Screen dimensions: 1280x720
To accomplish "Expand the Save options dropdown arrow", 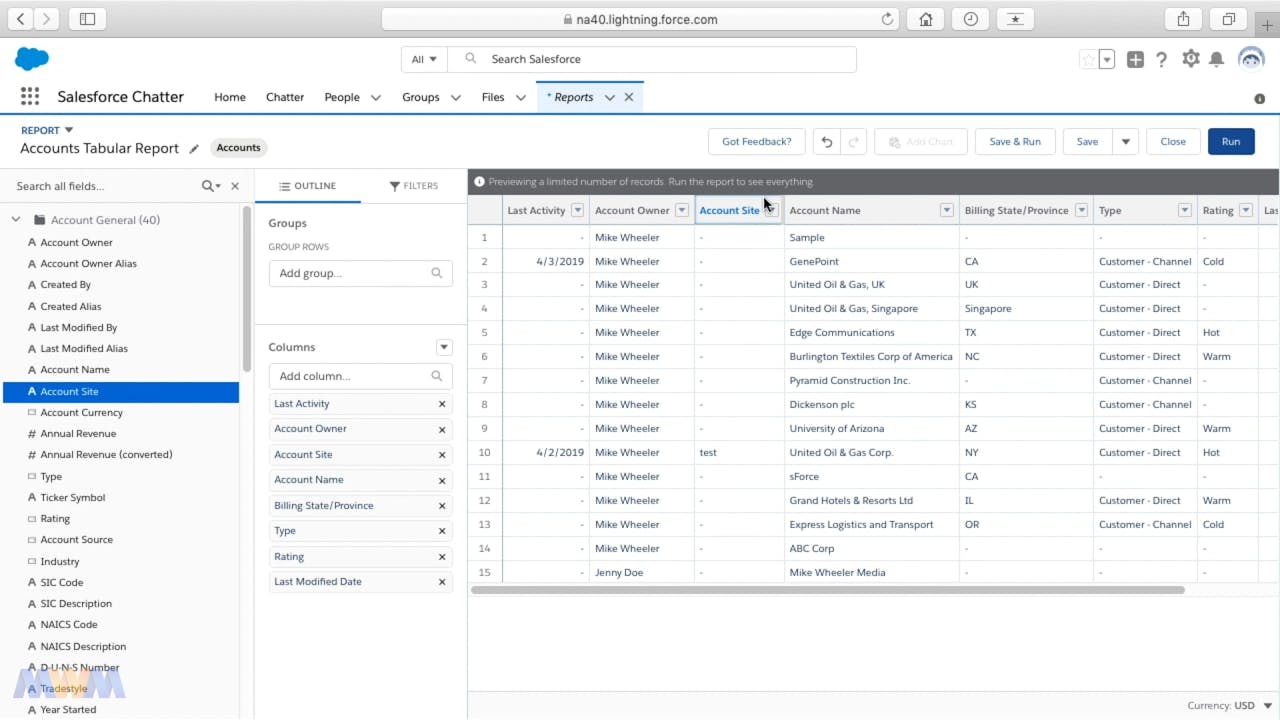I will (x=1125, y=142).
